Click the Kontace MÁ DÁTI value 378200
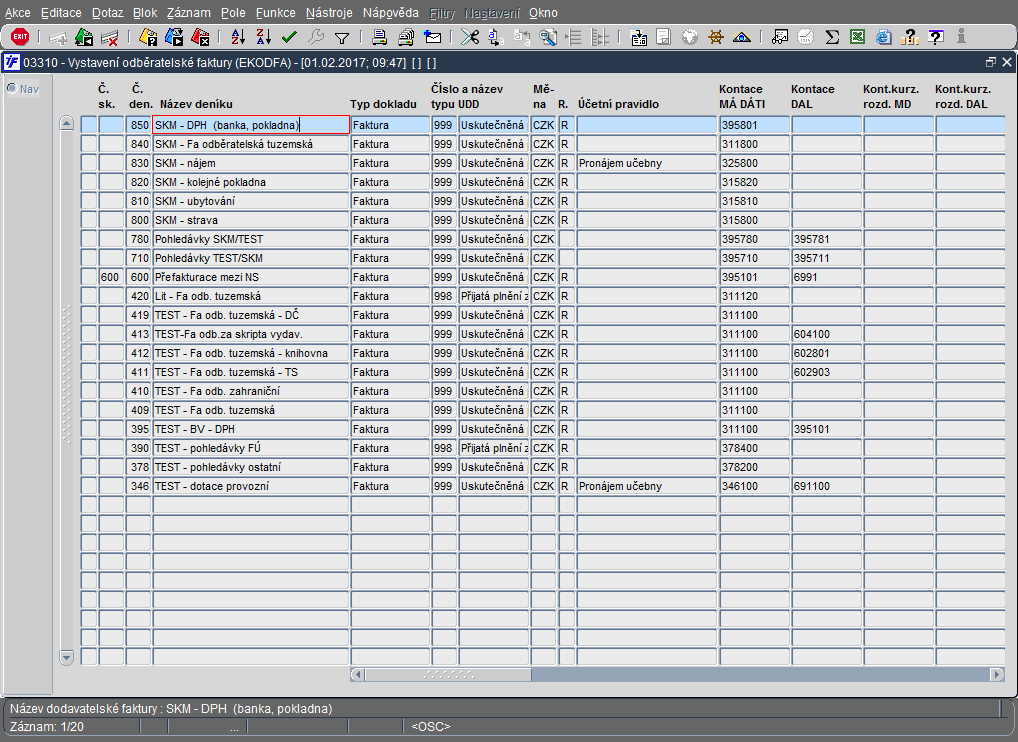This screenshot has height=742, width=1018. pos(754,467)
